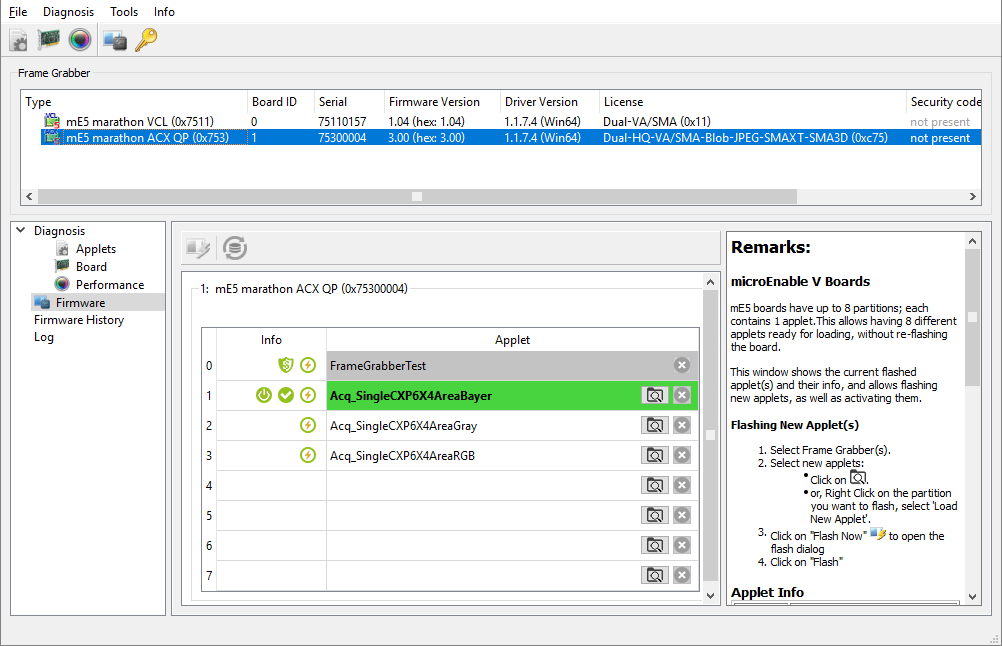
Task: Remove applet from partition 2 AreaGray
Action: pyautogui.click(x=682, y=425)
